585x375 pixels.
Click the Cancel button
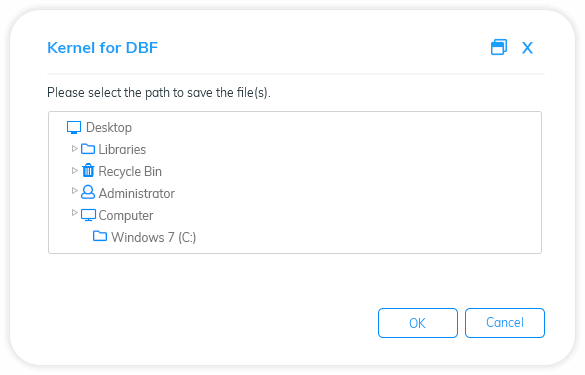(505, 323)
